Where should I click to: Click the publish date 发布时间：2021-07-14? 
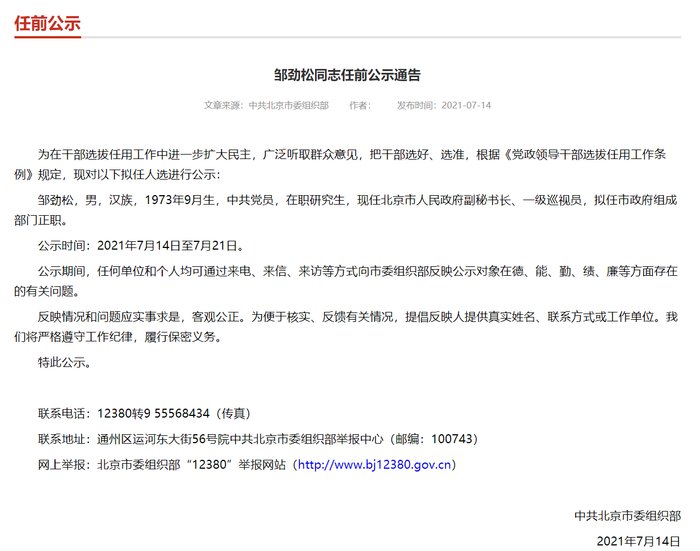coord(444,105)
